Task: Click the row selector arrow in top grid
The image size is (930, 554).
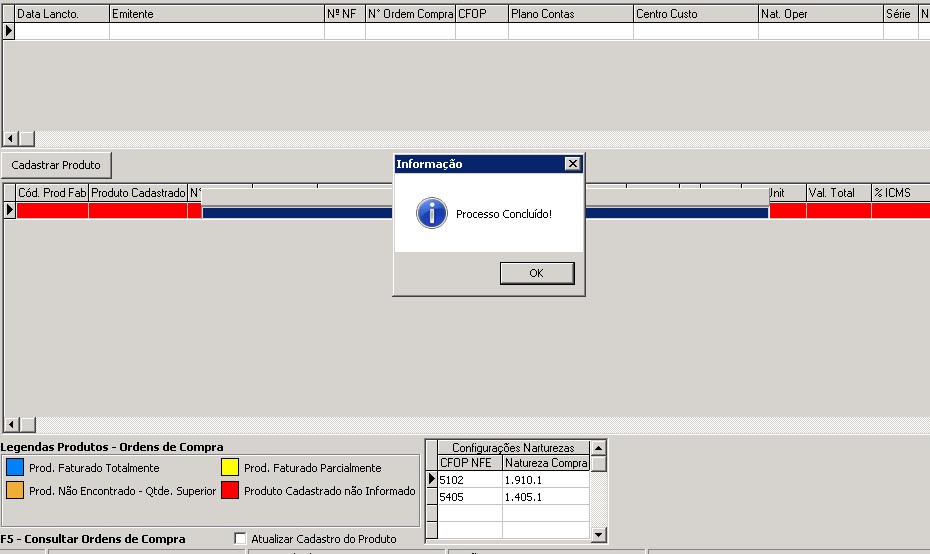Action: click(x=9, y=31)
